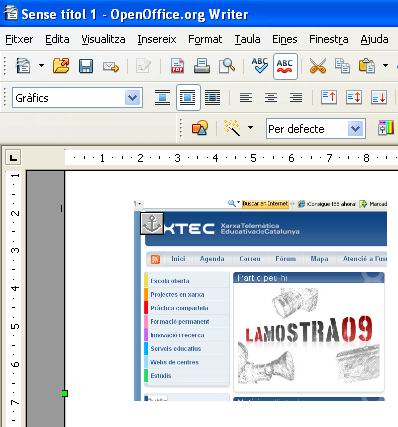Cut selection with the scissors icon
The height and width of the screenshot is (427, 398).
pos(317,66)
